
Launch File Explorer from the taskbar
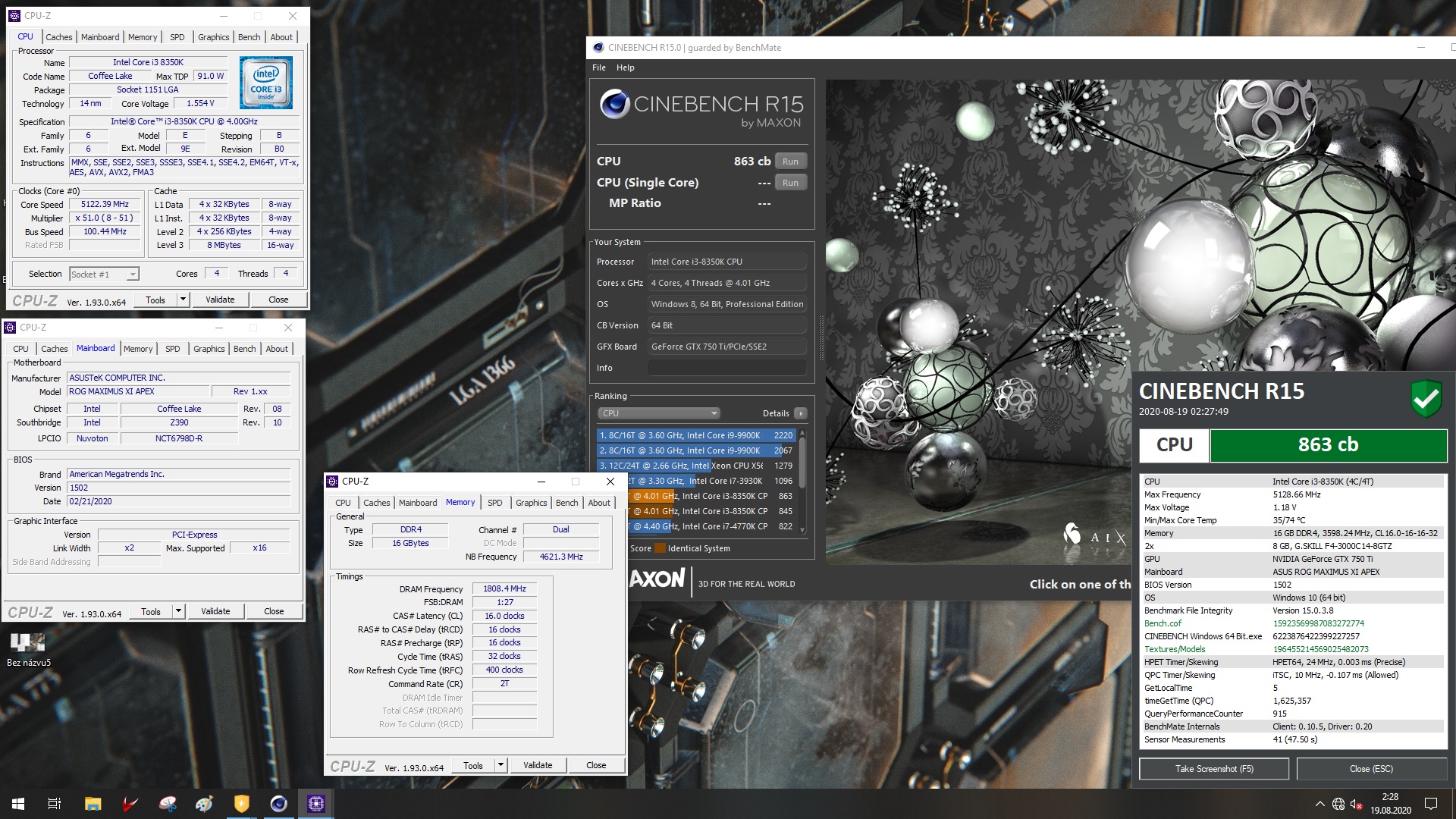click(93, 804)
